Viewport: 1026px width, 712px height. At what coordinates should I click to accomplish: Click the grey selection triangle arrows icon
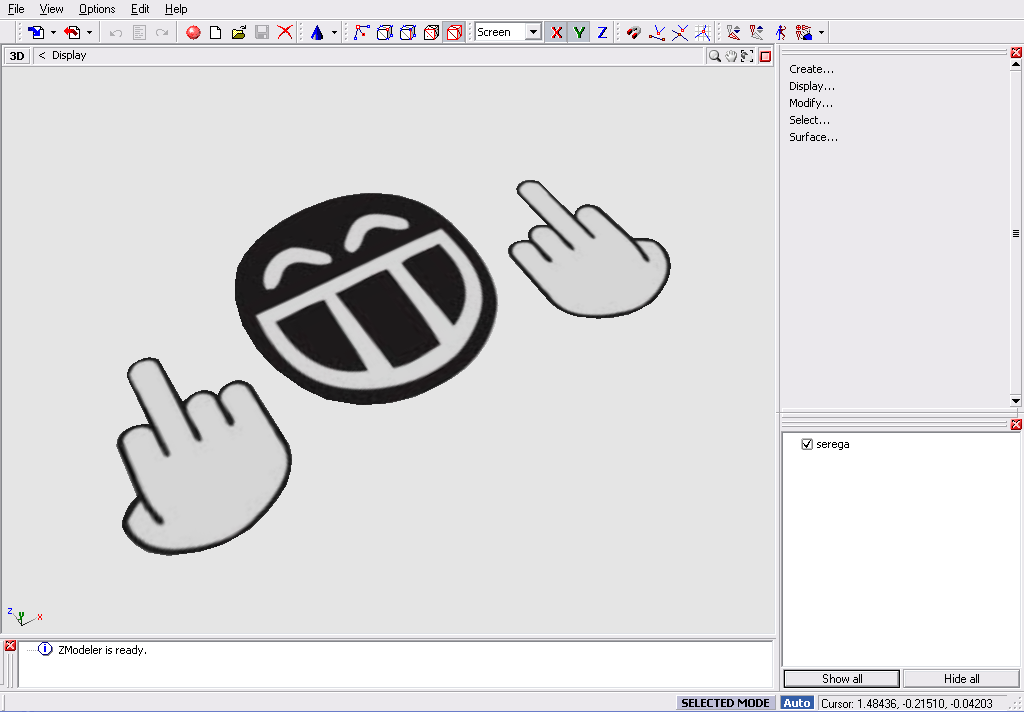tap(757, 32)
